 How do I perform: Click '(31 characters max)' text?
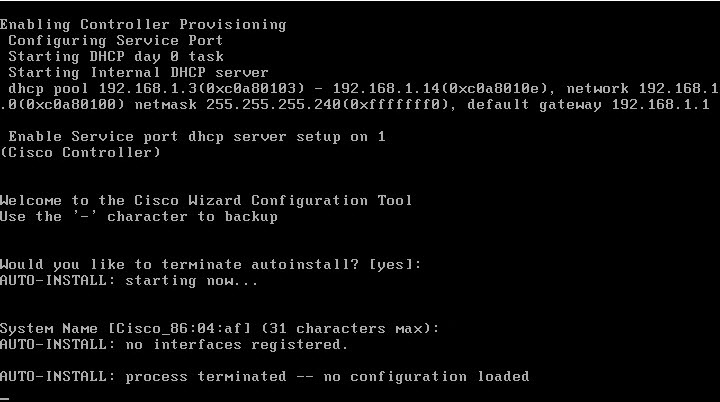pyautogui.click(x=350, y=329)
